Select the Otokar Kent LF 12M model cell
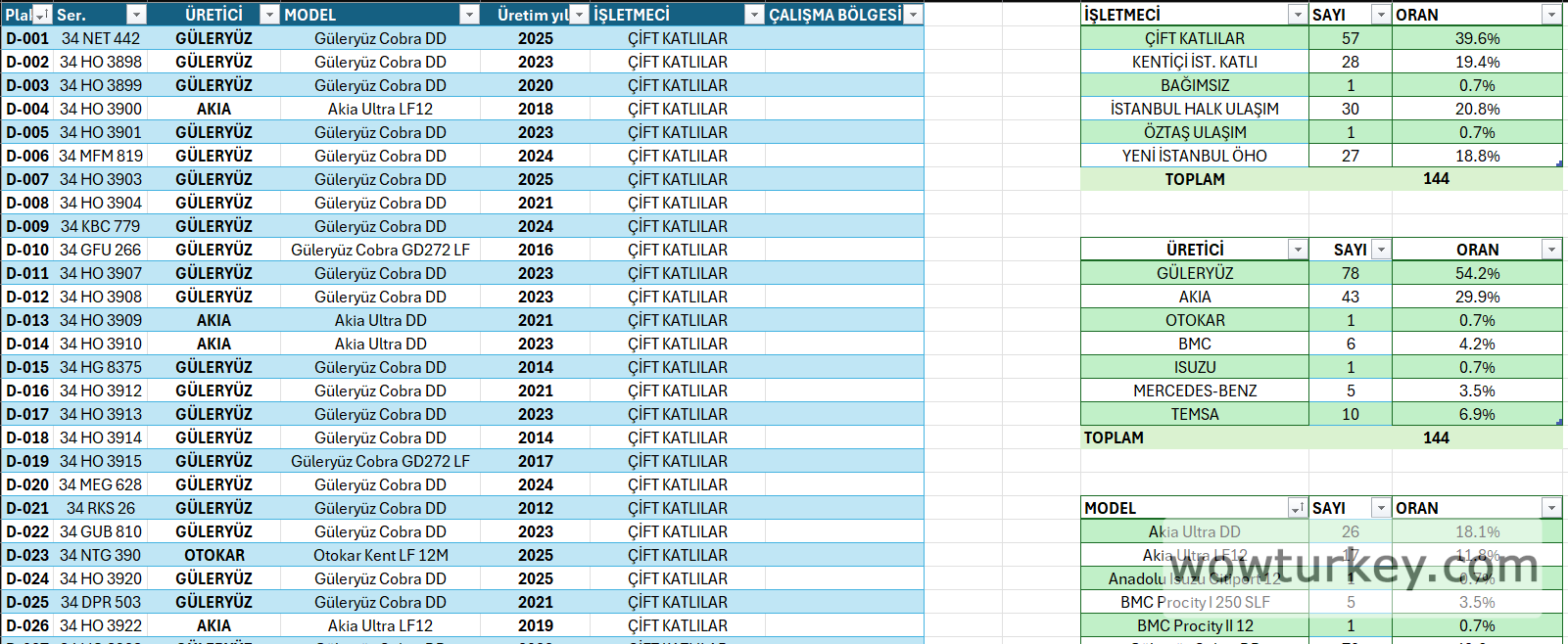This screenshot has height=644, width=1568. (380, 555)
